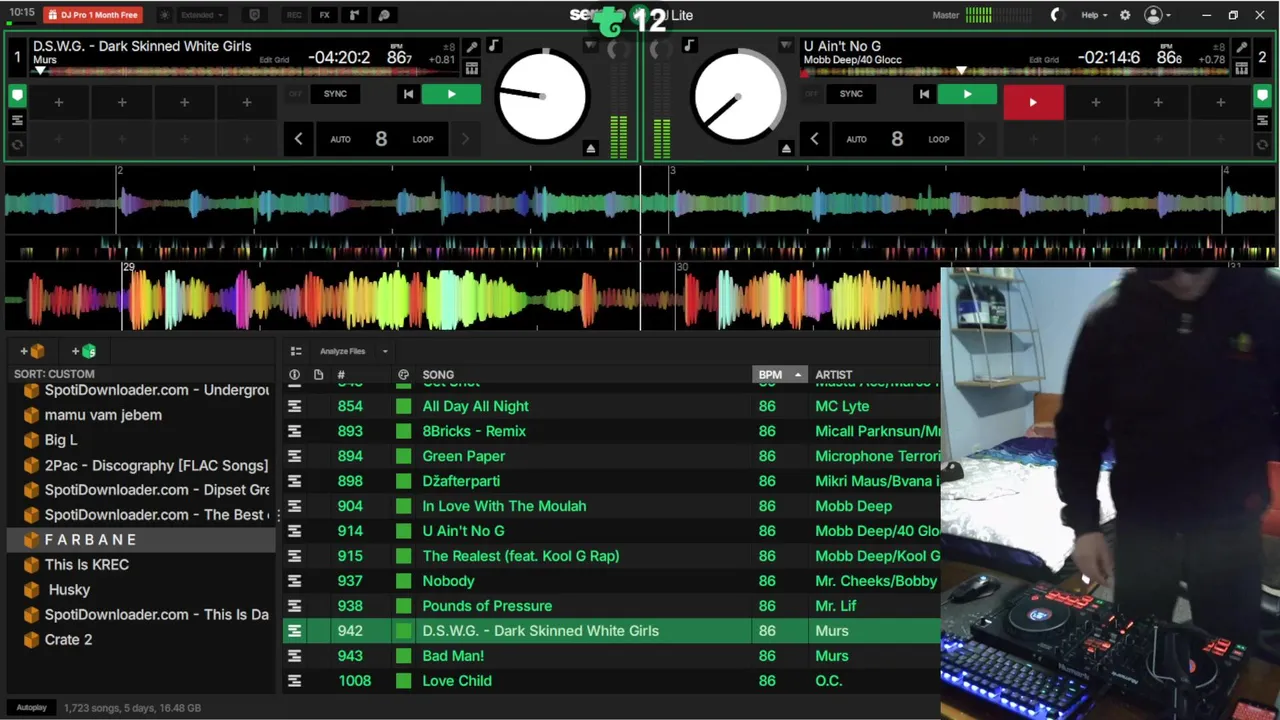Sort library by the BPM column header
This screenshot has width=1280, height=720.
pos(779,375)
